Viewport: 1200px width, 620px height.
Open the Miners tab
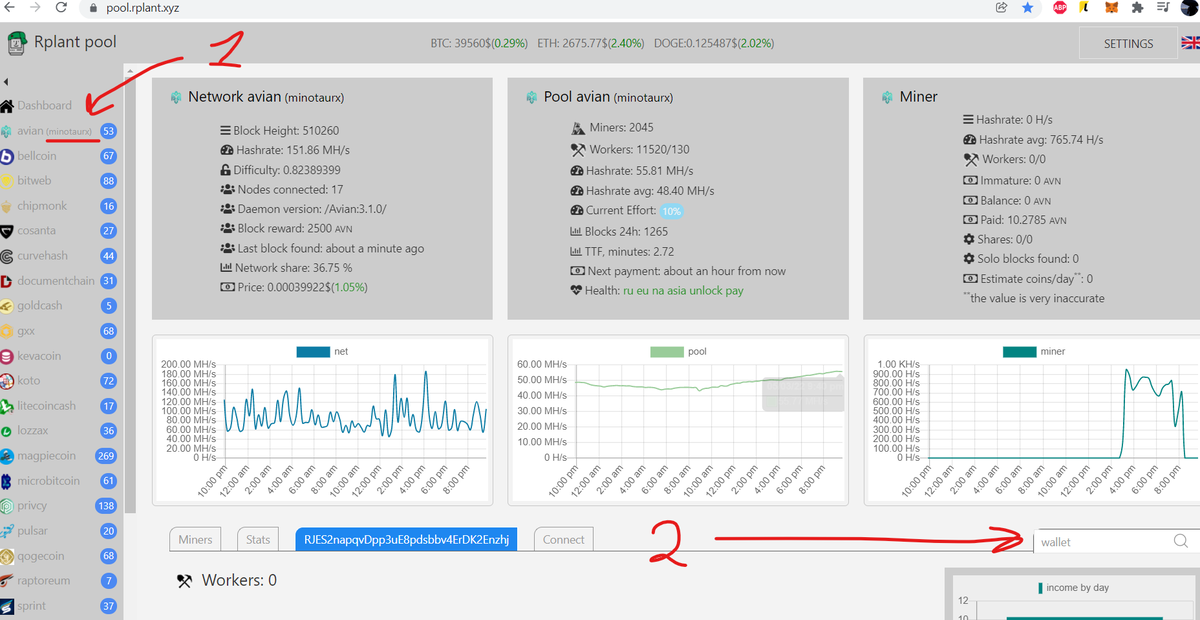point(195,539)
